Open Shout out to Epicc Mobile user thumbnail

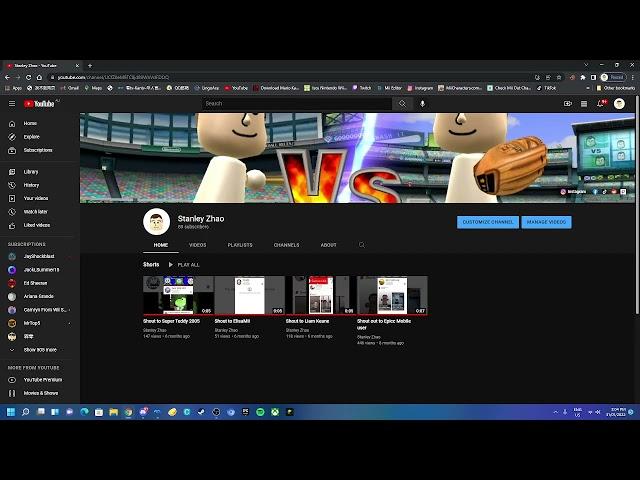coord(392,295)
